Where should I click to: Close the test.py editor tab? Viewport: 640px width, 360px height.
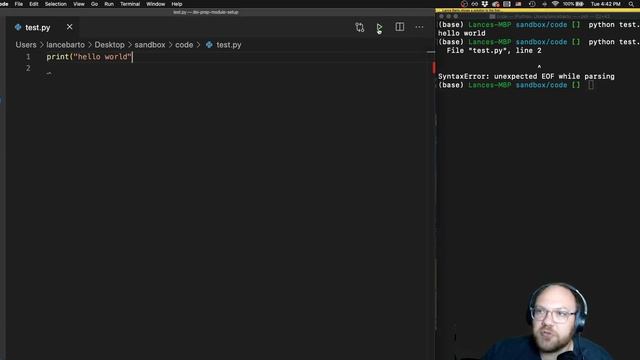pyautogui.click(x=69, y=27)
